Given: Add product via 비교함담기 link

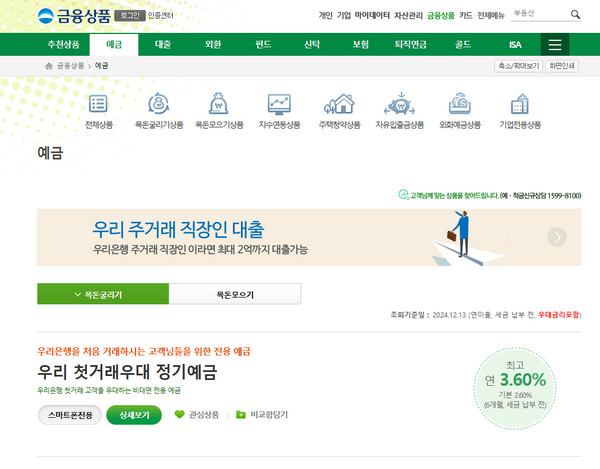Looking at the screenshot, I should point(269,415).
